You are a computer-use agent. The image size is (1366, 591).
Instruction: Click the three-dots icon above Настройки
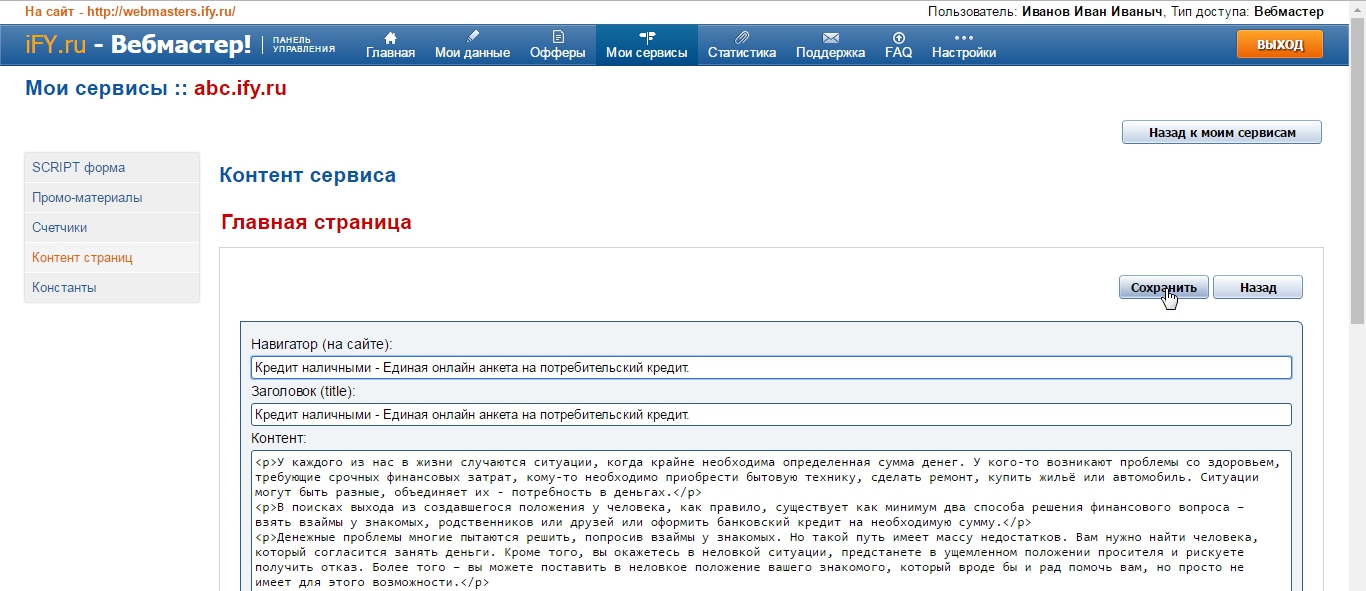963,37
